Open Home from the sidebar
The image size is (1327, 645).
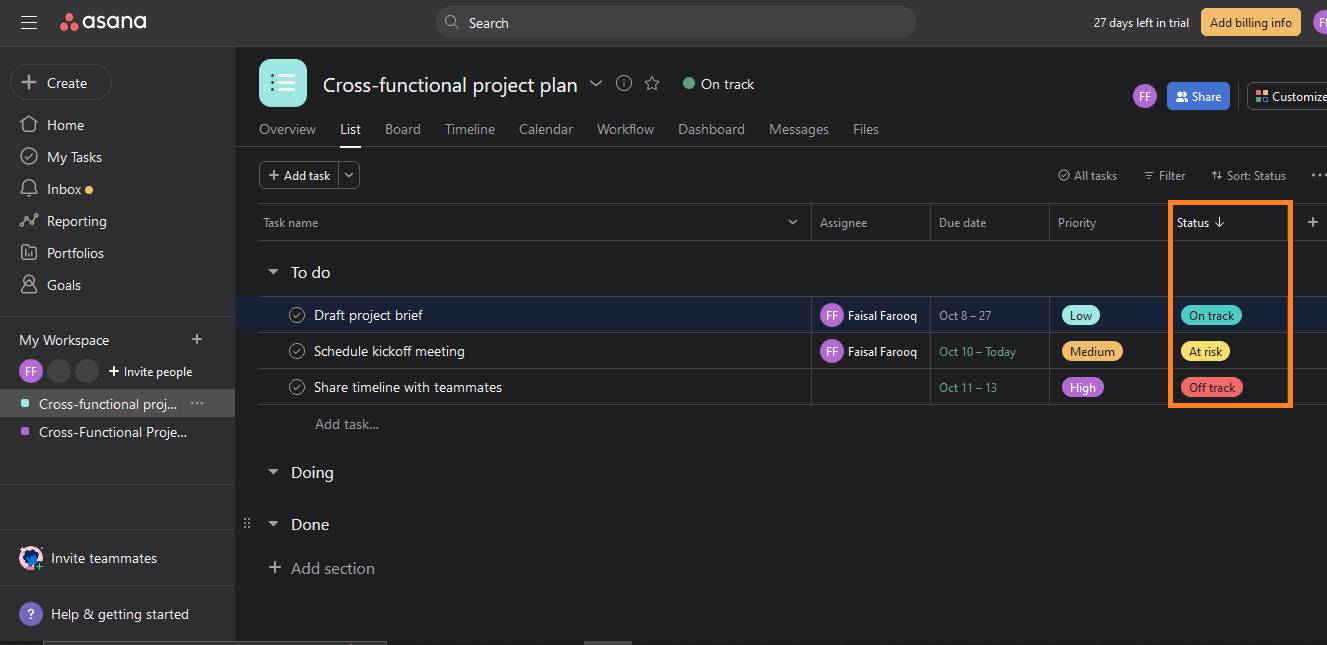click(x=64, y=124)
